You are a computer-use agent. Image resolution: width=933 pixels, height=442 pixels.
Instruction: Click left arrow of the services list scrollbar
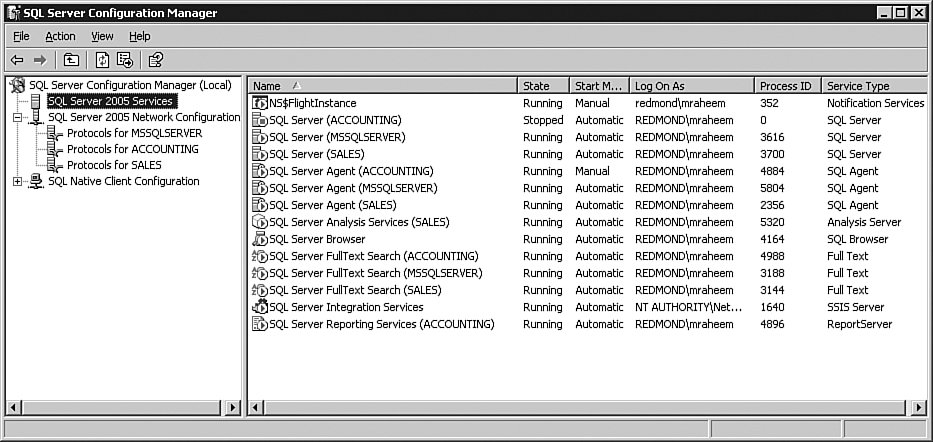[256, 407]
